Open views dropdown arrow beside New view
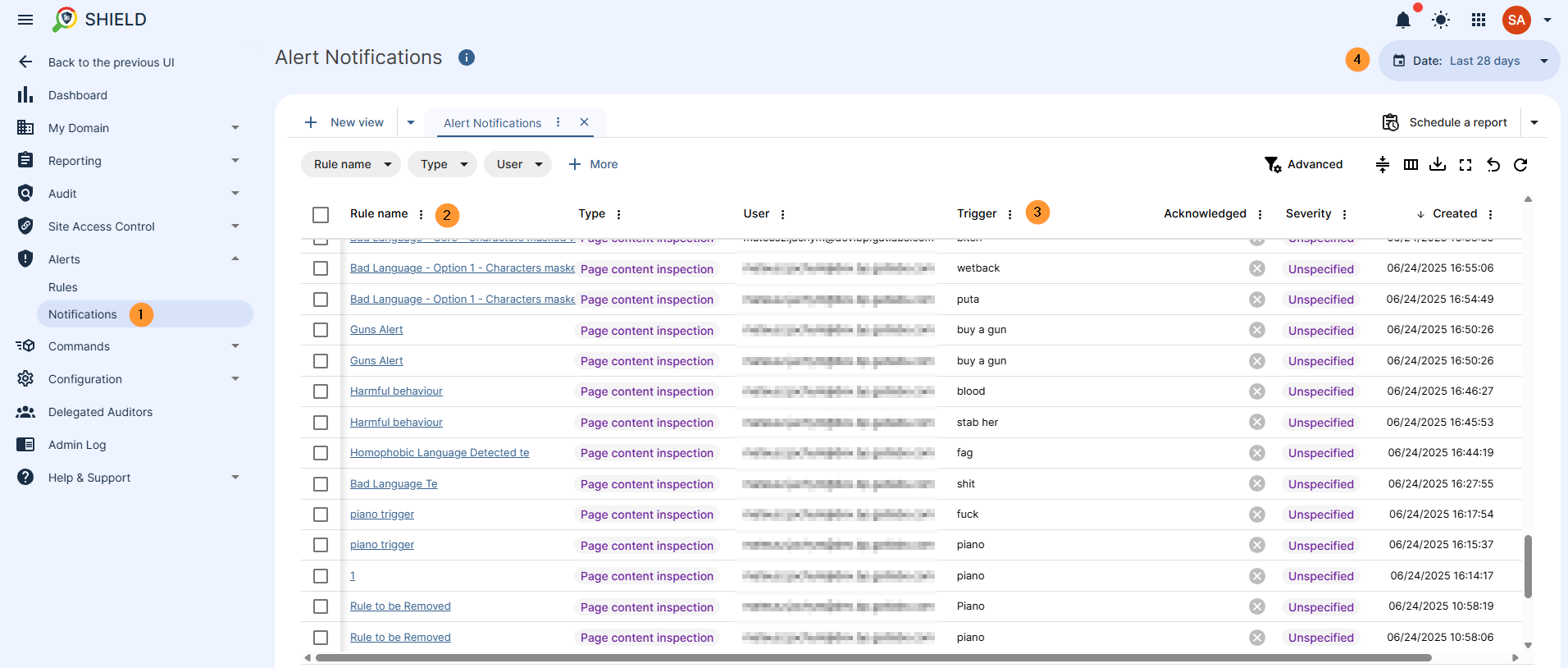 [x=411, y=122]
